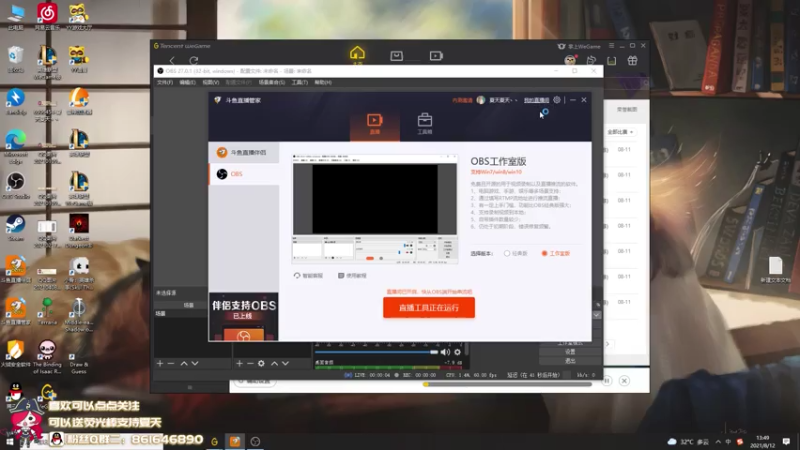Click OBS 退出 button

570,361
